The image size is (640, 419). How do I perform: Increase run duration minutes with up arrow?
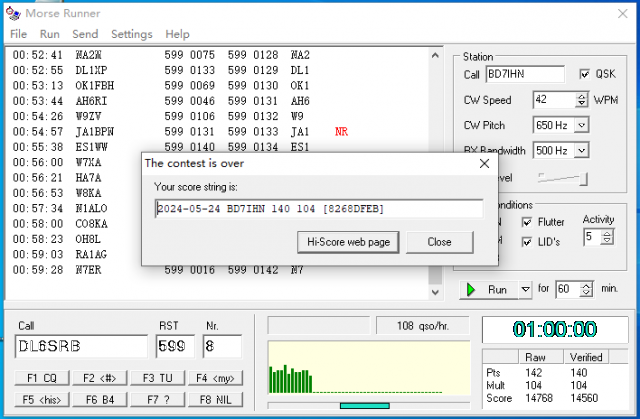point(586,286)
